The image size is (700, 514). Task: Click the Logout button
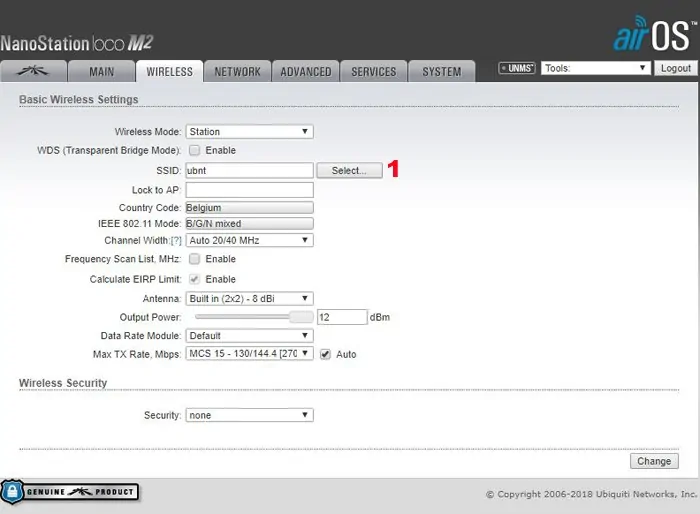tap(675, 68)
